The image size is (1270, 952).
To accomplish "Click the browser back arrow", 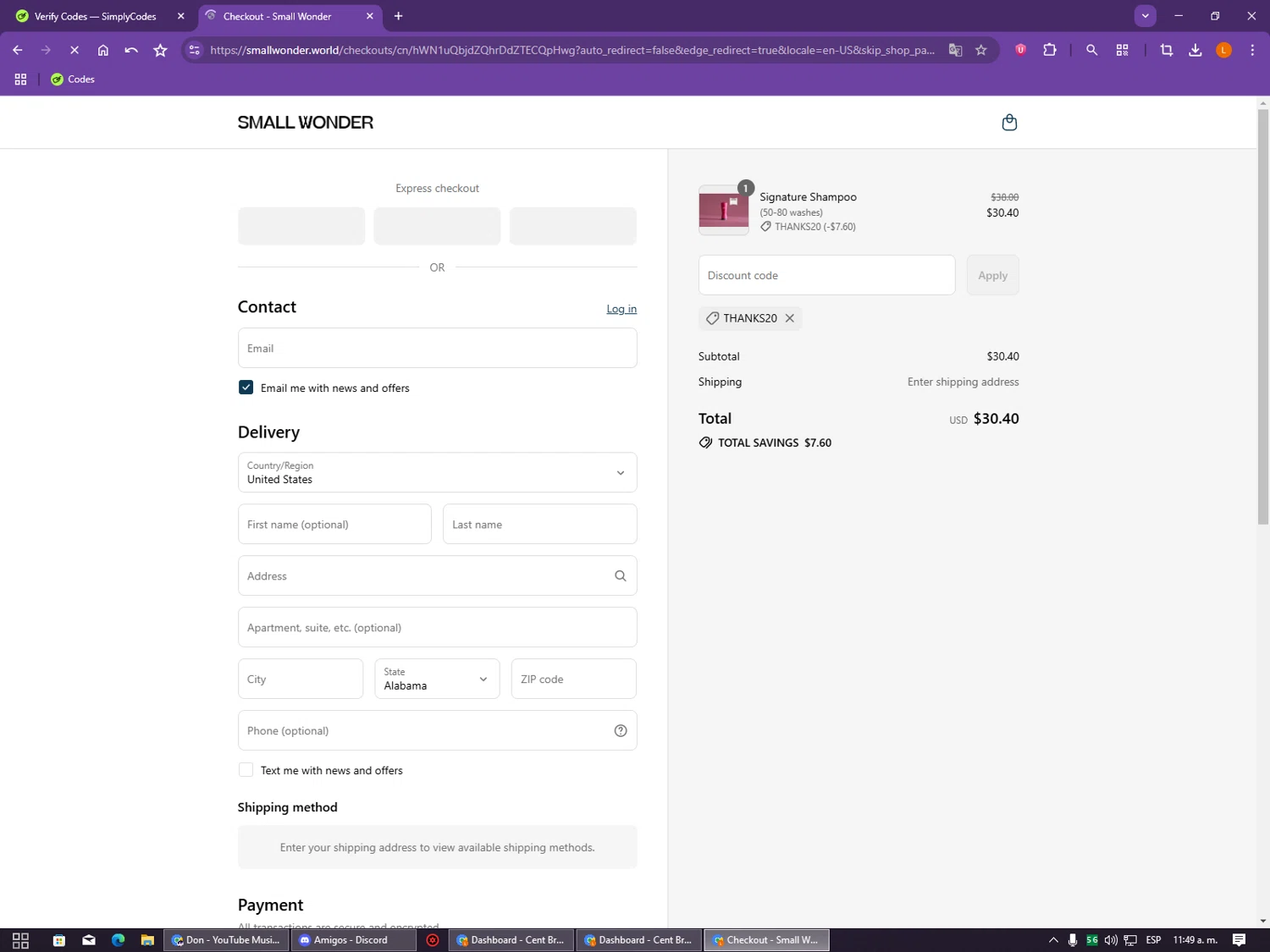I will pos(17,50).
